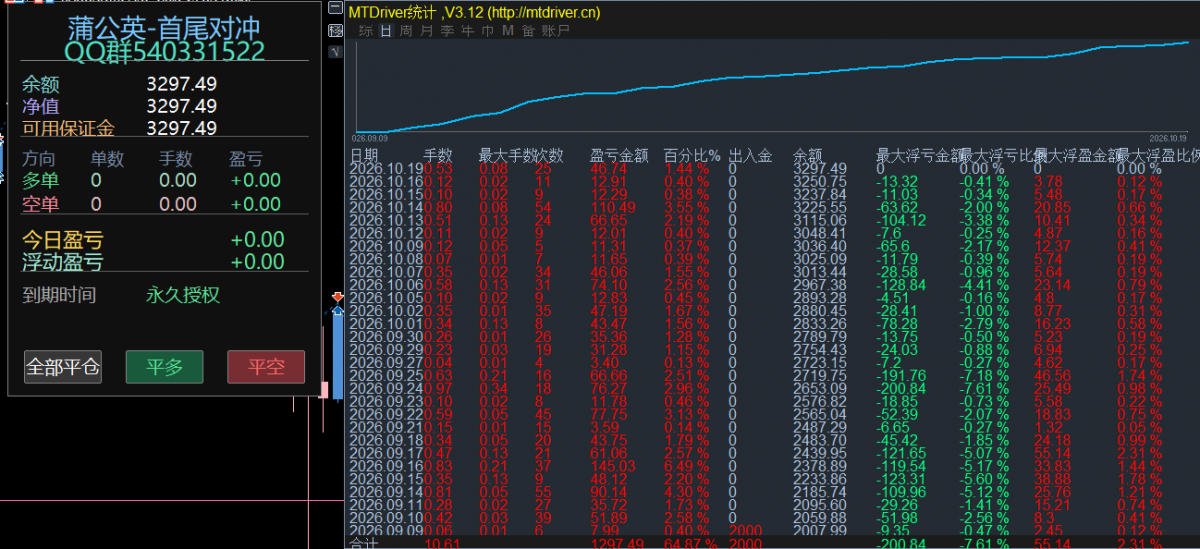Click the 余额 column header in statistics table
The width and height of the screenshot is (1200, 549).
(x=808, y=156)
